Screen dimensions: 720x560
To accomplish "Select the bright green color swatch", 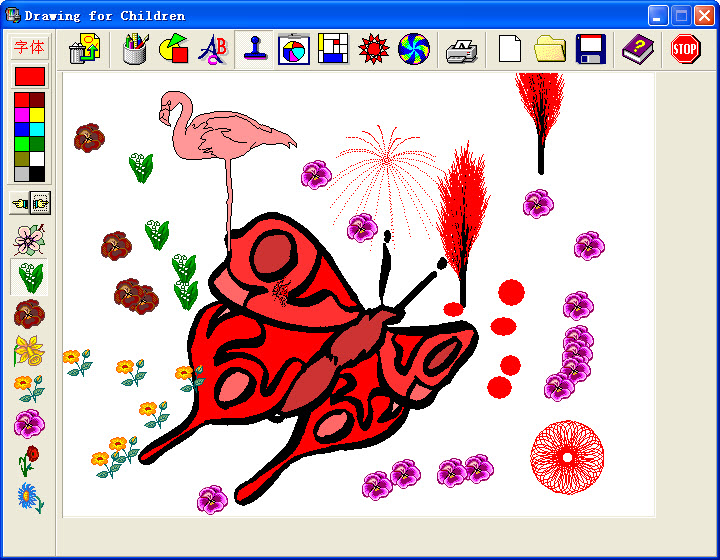I will click(x=22, y=144).
